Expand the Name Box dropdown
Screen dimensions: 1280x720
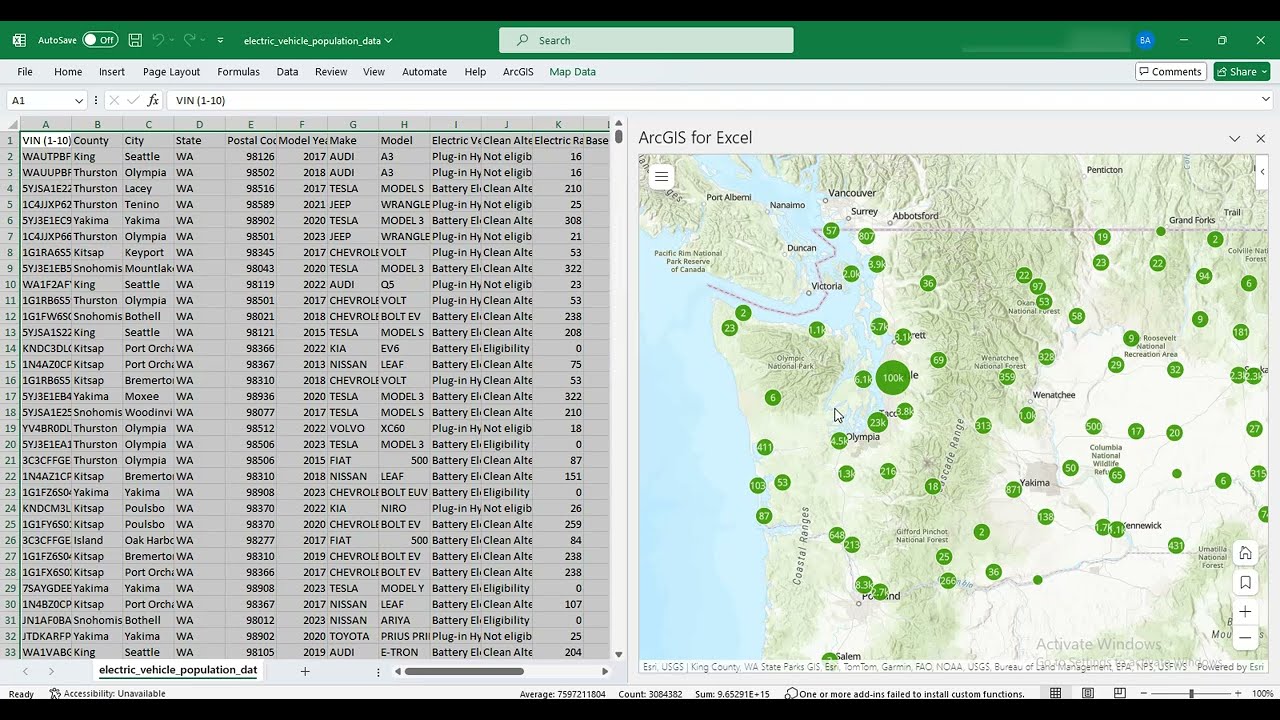point(78,100)
